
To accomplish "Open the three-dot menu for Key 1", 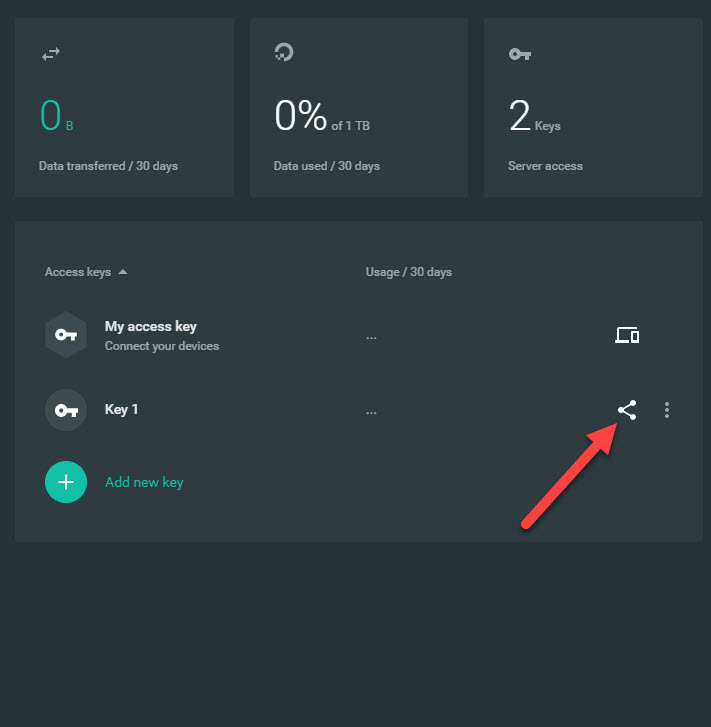I will [x=667, y=410].
